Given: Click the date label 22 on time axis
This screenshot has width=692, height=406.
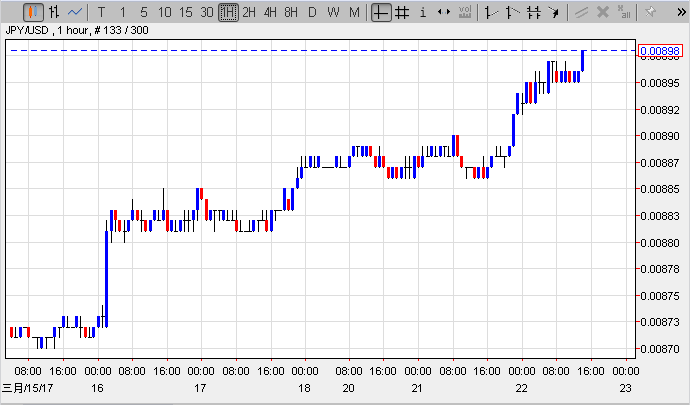Looking at the screenshot, I should click(522, 388).
